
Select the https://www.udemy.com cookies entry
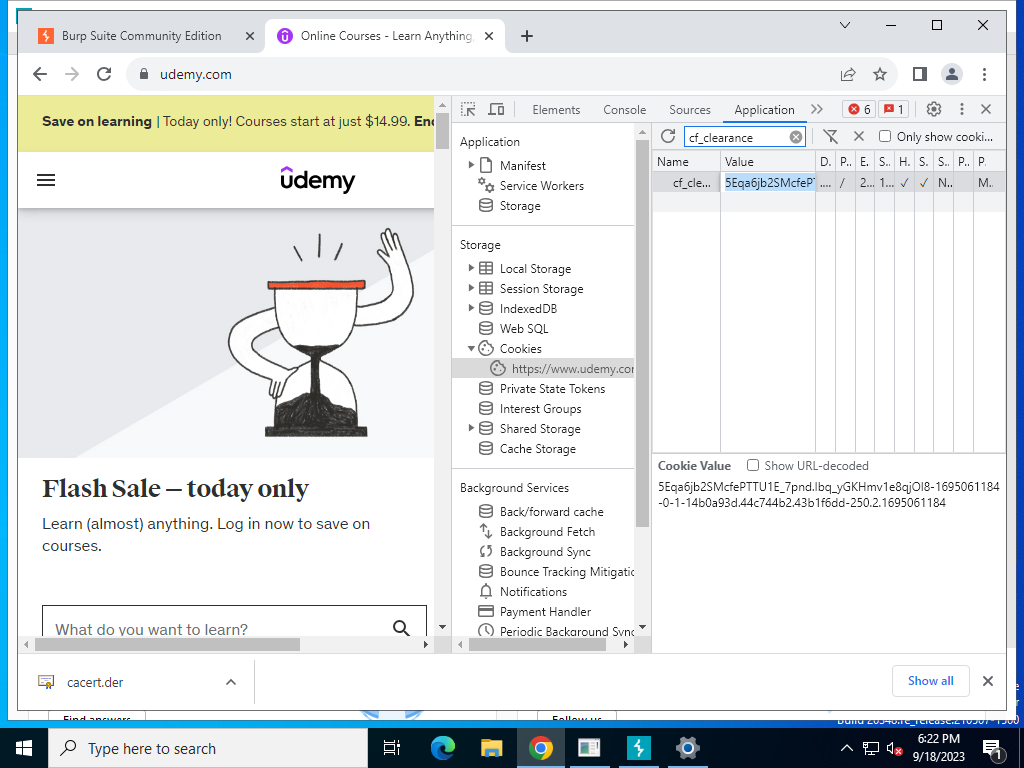(571, 369)
